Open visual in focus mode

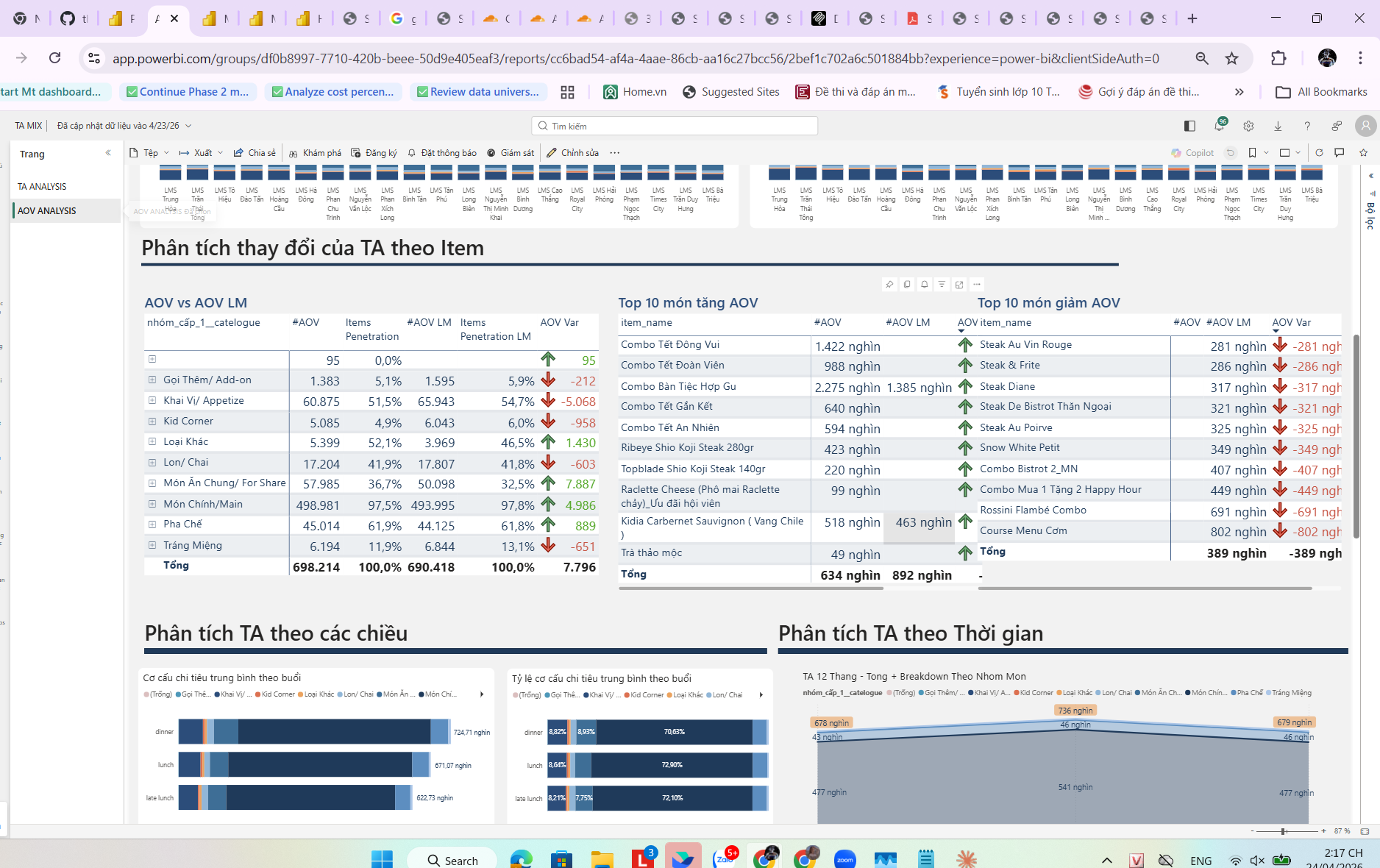pos(959,285)
